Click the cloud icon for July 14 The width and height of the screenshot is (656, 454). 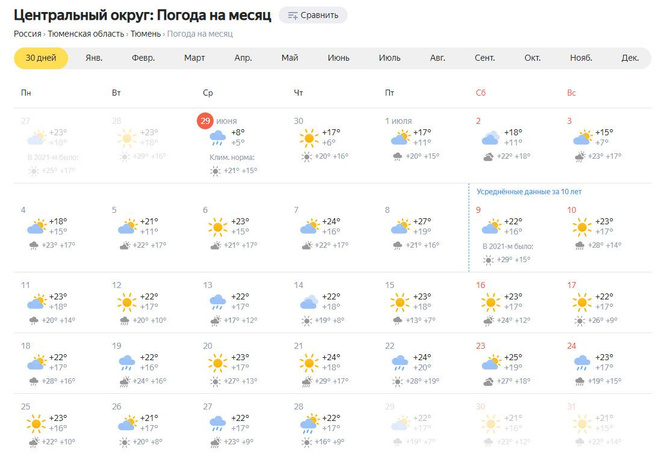(x=308, y=301)
